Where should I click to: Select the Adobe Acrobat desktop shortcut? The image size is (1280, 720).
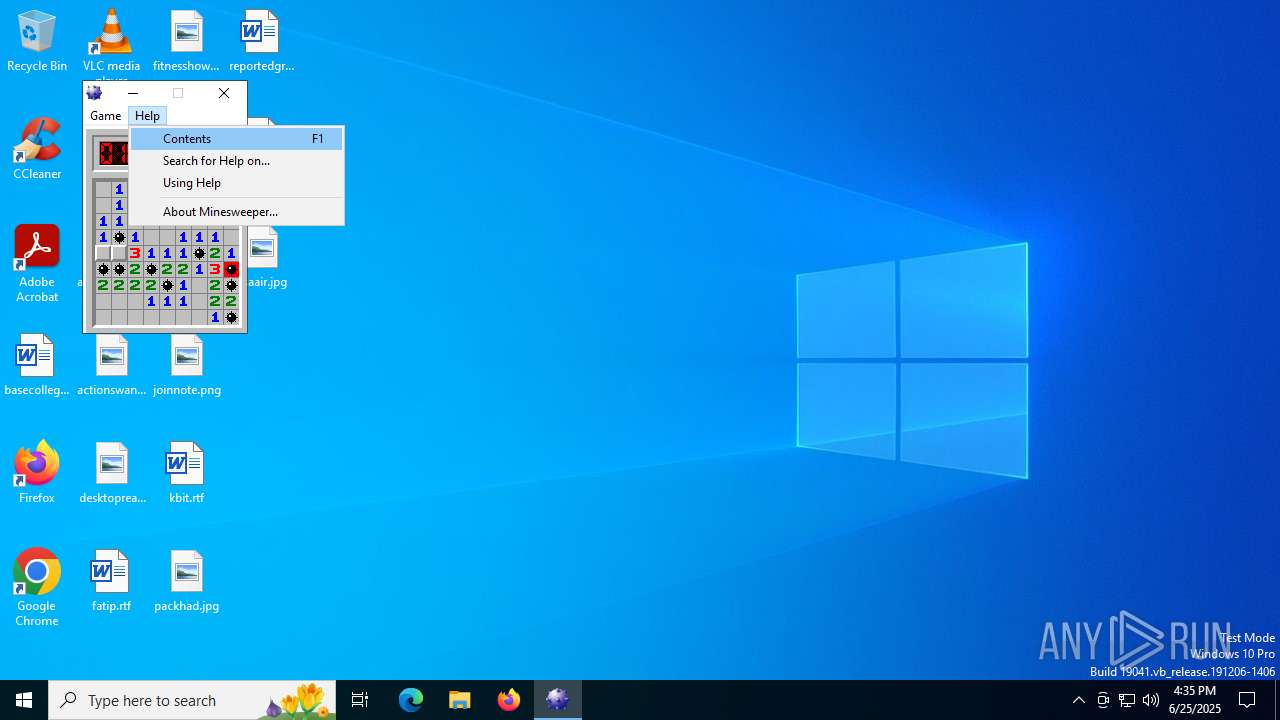pyautogui.click(x=37, y=264)
